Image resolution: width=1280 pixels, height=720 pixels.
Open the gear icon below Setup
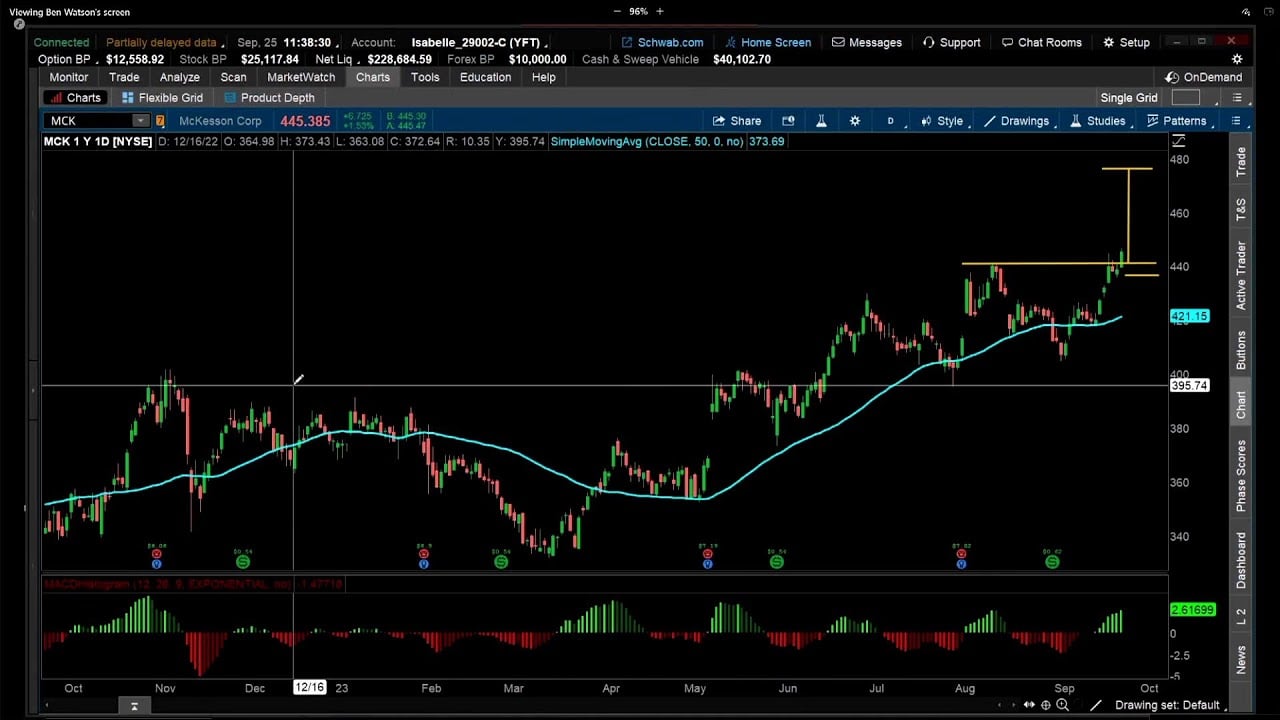(1237, 59)
